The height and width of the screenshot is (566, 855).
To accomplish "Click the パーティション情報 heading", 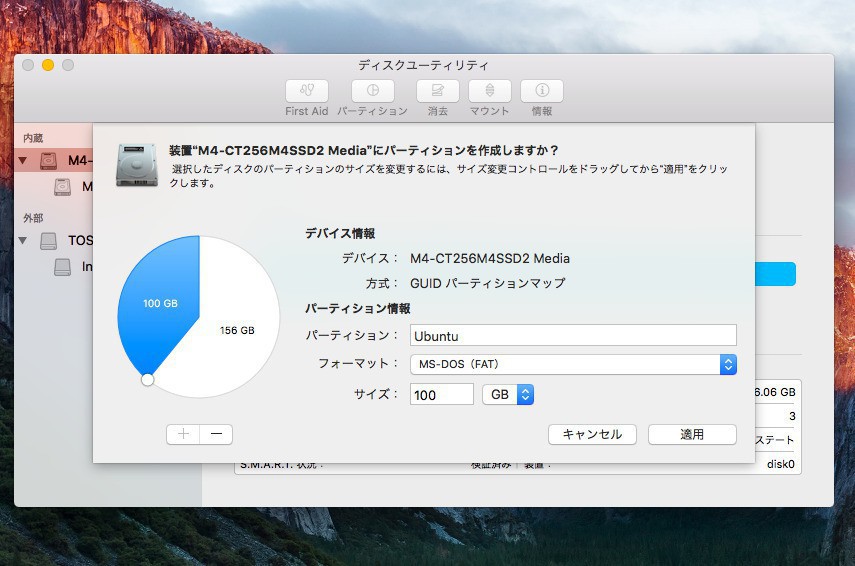I will (358, 309).
